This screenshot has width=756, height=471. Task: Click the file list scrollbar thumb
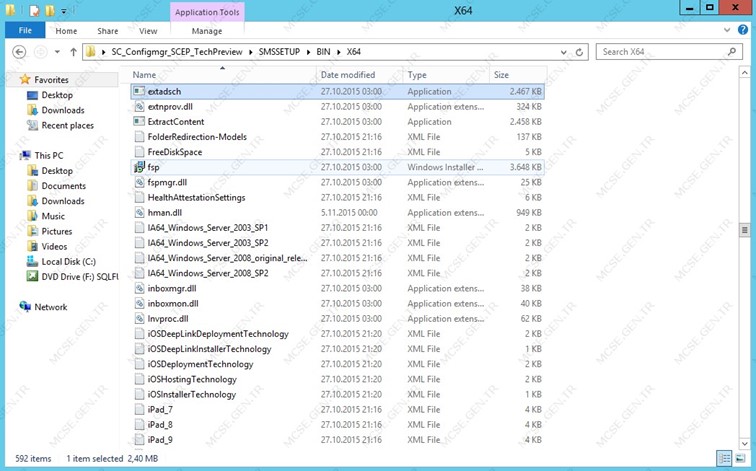(744, 230)
